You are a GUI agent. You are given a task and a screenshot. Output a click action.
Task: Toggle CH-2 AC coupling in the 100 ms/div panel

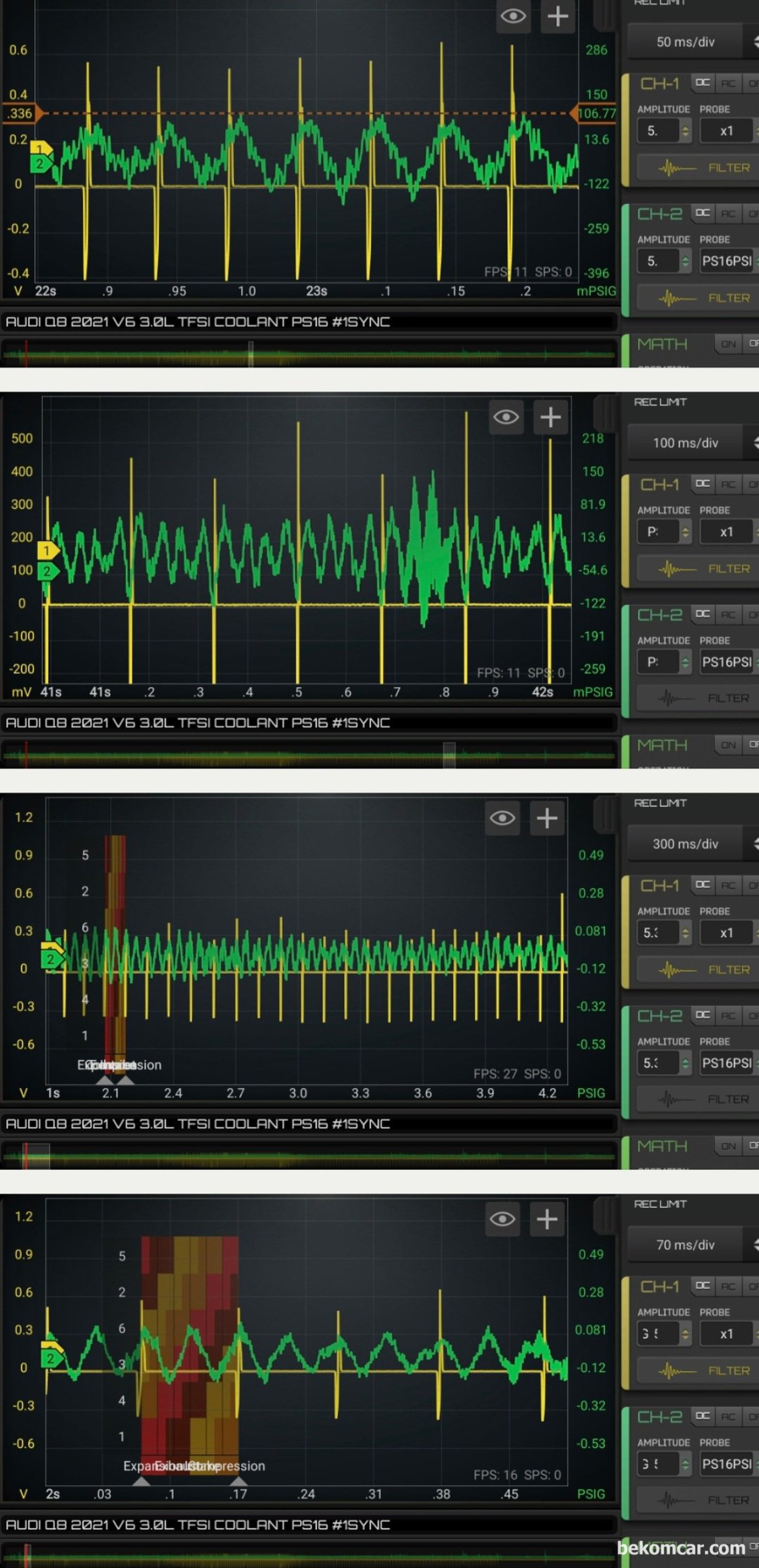click(x=728, y=615)
